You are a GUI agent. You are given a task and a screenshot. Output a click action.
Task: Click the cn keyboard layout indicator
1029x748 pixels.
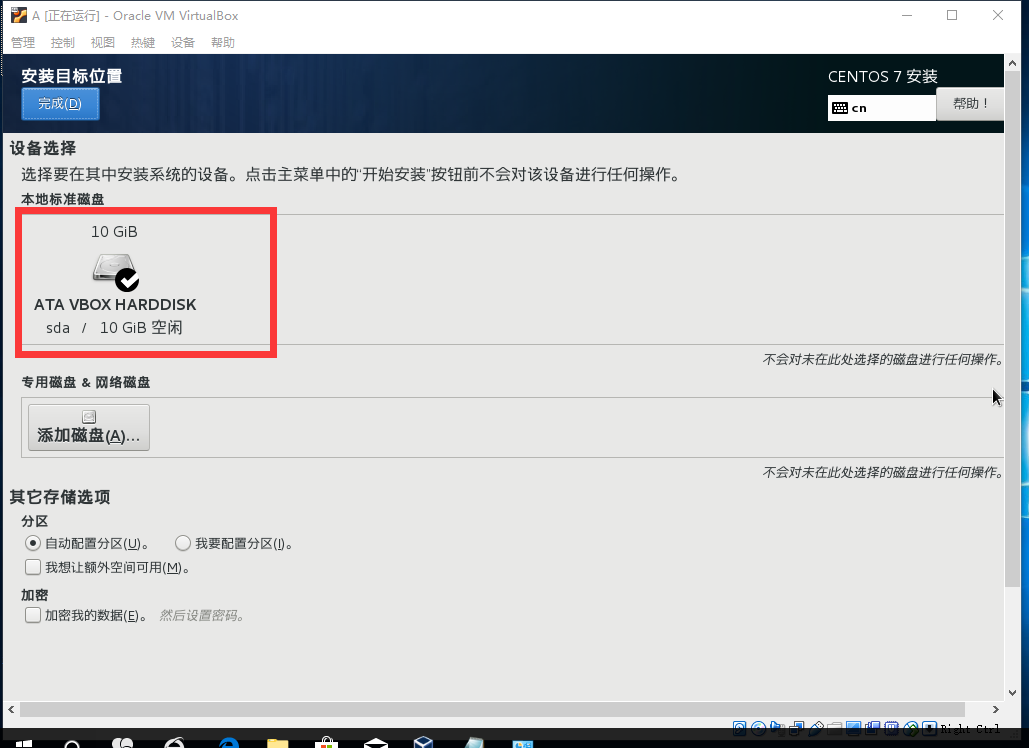(881, 108)
